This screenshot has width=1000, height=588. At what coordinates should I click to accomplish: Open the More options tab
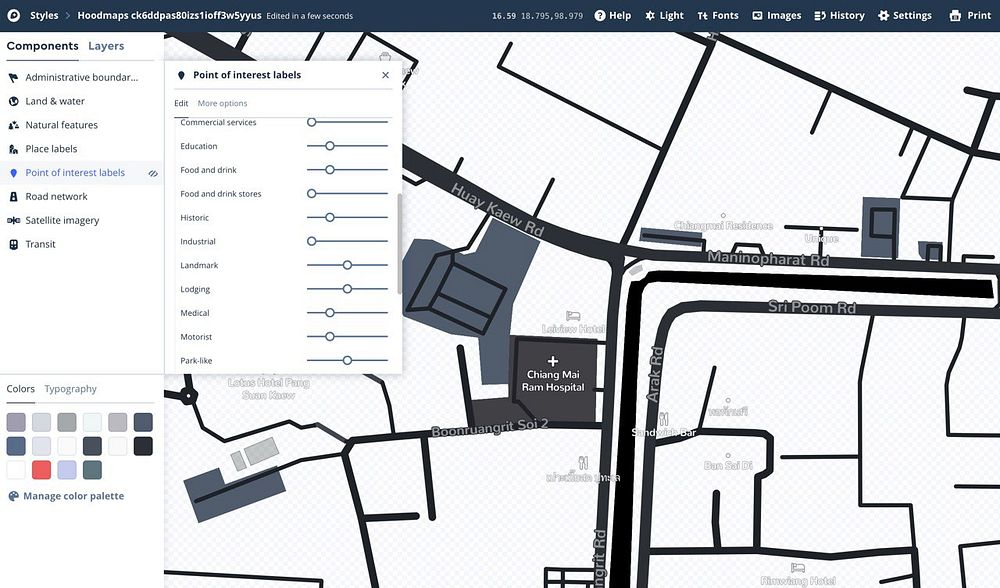pos(222,103)
